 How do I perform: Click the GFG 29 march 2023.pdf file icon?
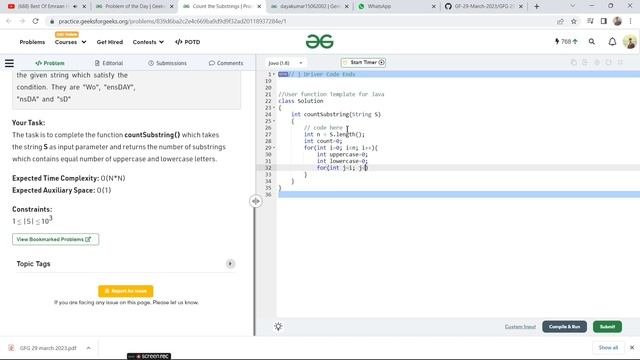[11, 348]
